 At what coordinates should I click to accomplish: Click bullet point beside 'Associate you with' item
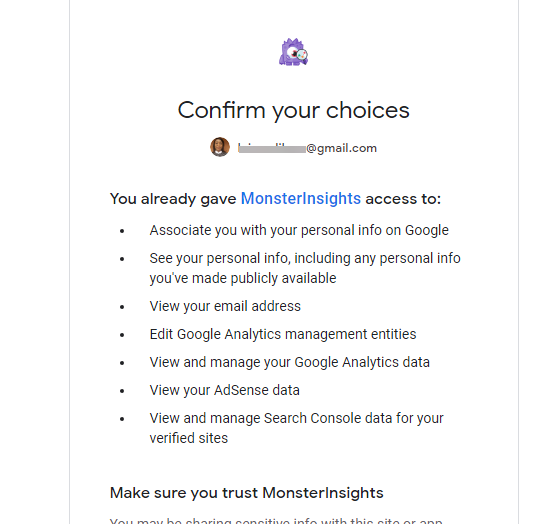click(122, 231)
